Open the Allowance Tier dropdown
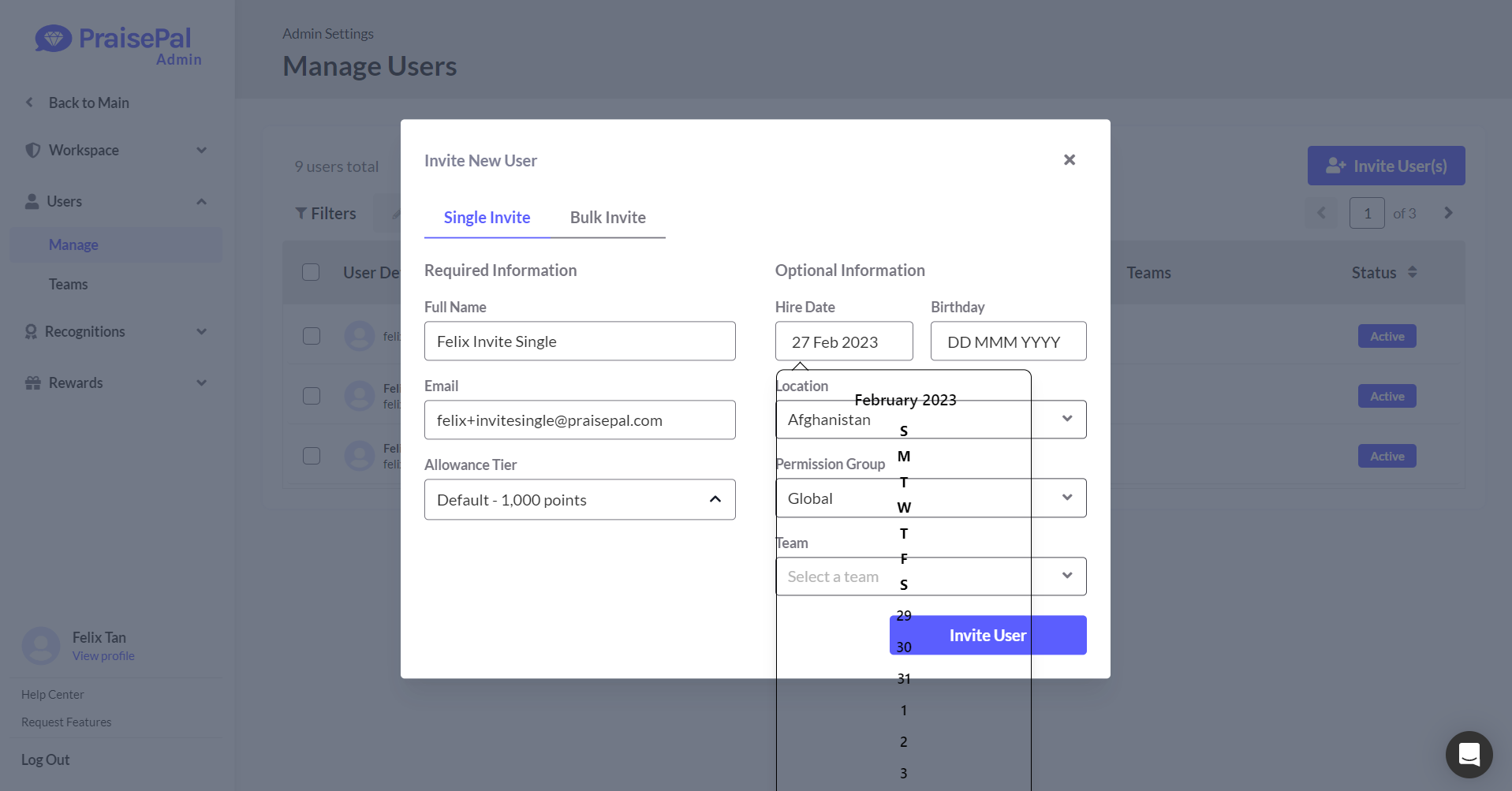This screenshot has height=791, width=1512. click(x=580, y=499)
